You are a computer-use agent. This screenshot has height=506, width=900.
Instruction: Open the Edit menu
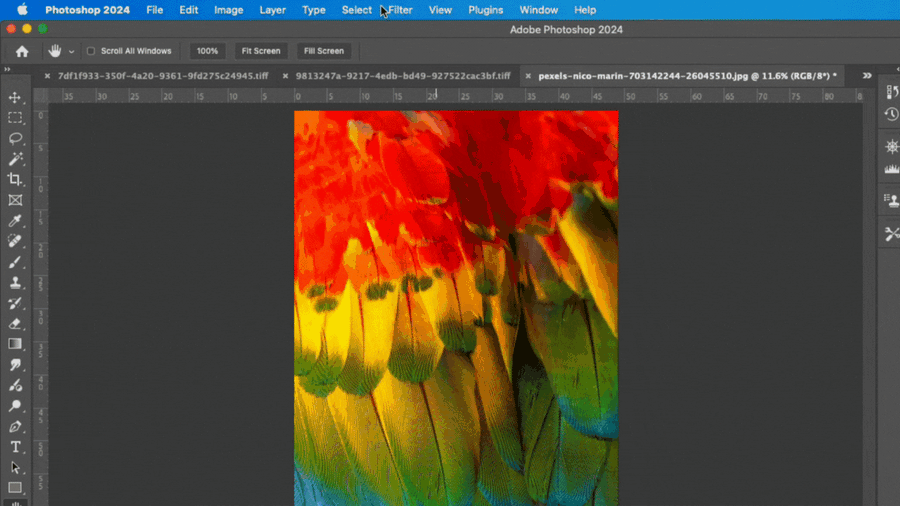(x=188, y=10)
